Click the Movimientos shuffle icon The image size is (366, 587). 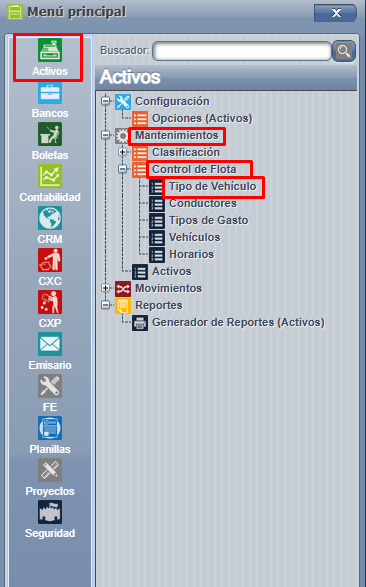tap(123, 289)
